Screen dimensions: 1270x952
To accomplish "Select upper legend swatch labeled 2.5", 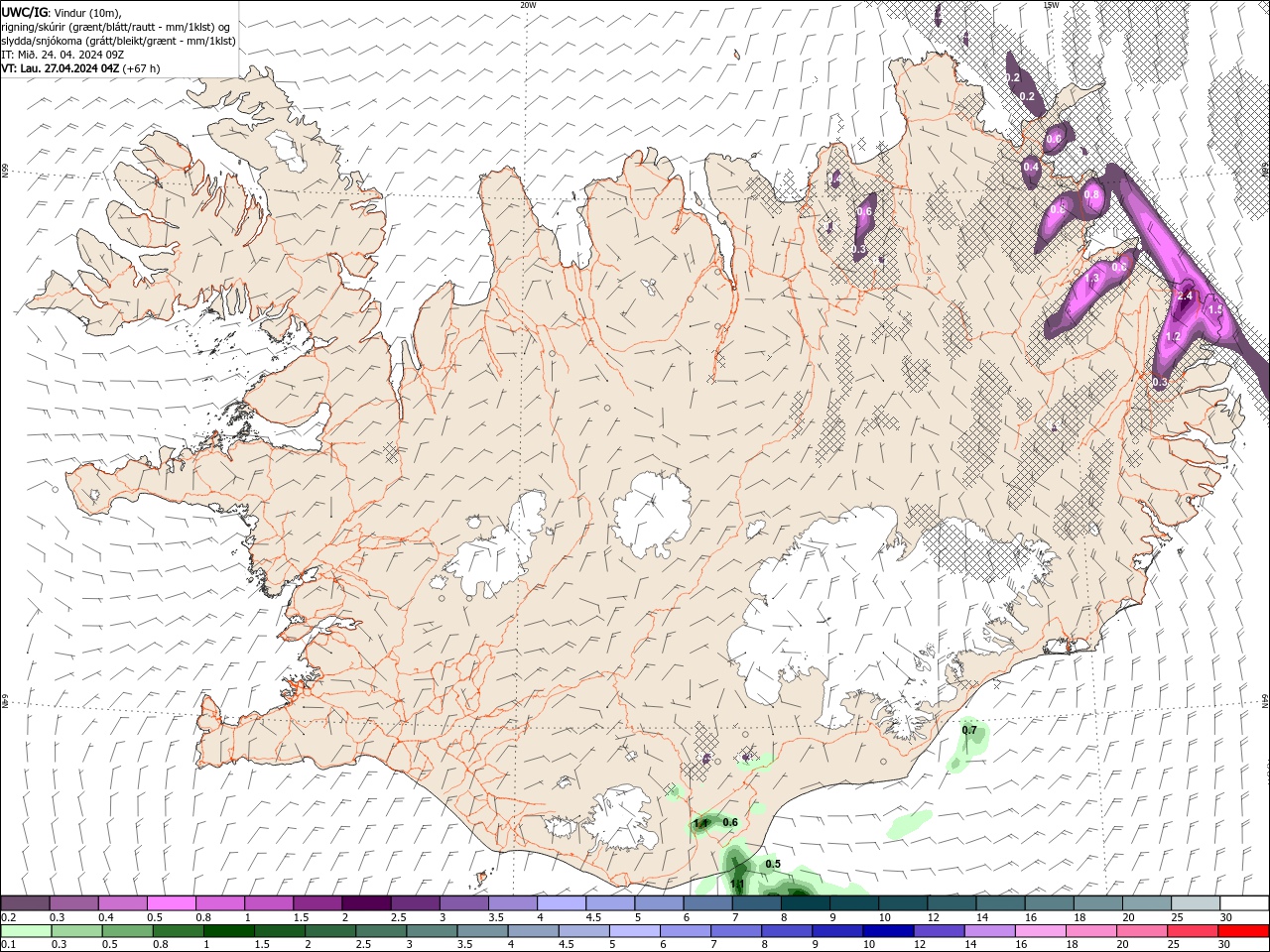I will (x=415, y=902).
